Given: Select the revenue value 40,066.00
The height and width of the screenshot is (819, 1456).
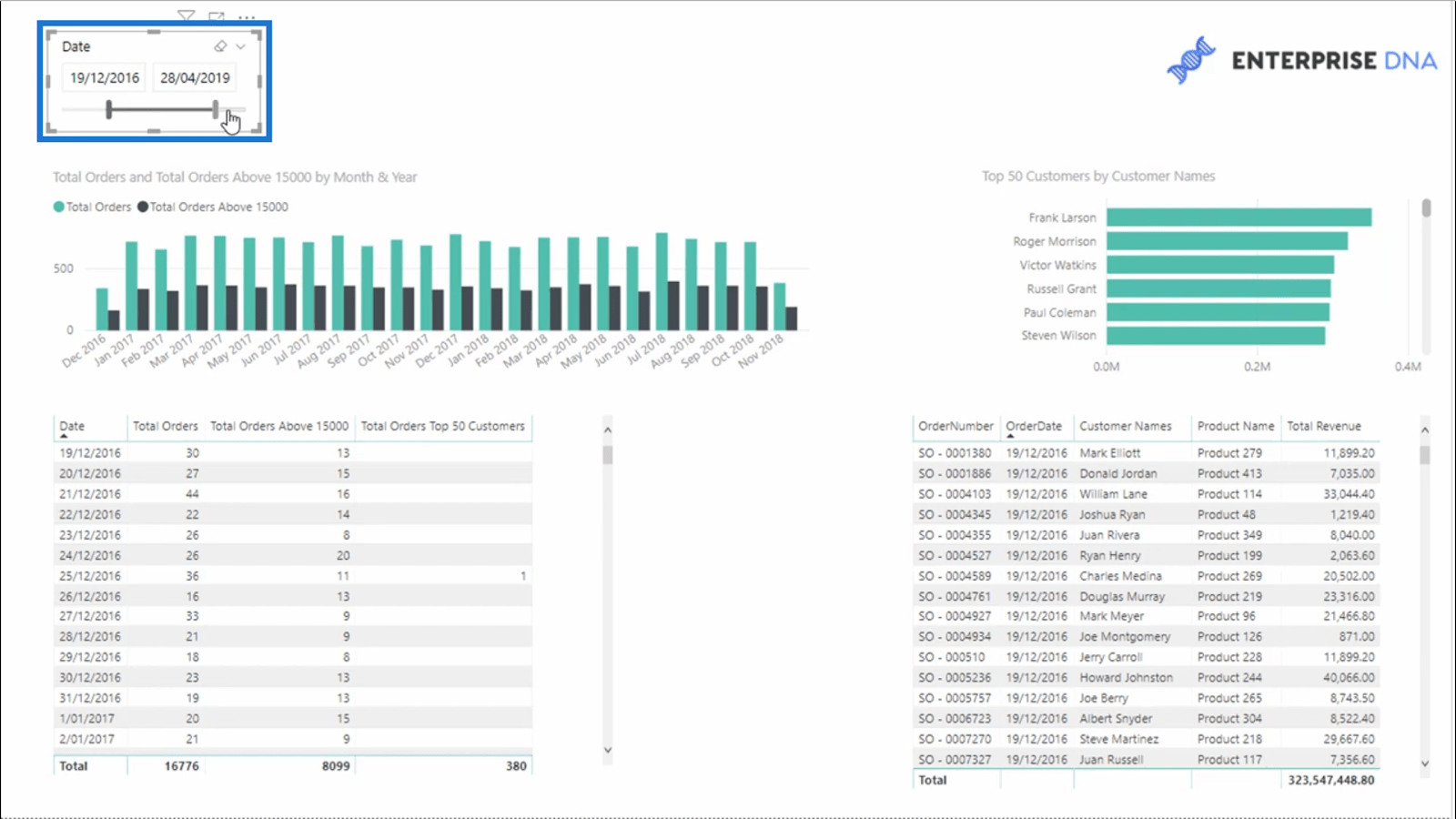Looking at the screenshot, I should [1350, 678].
